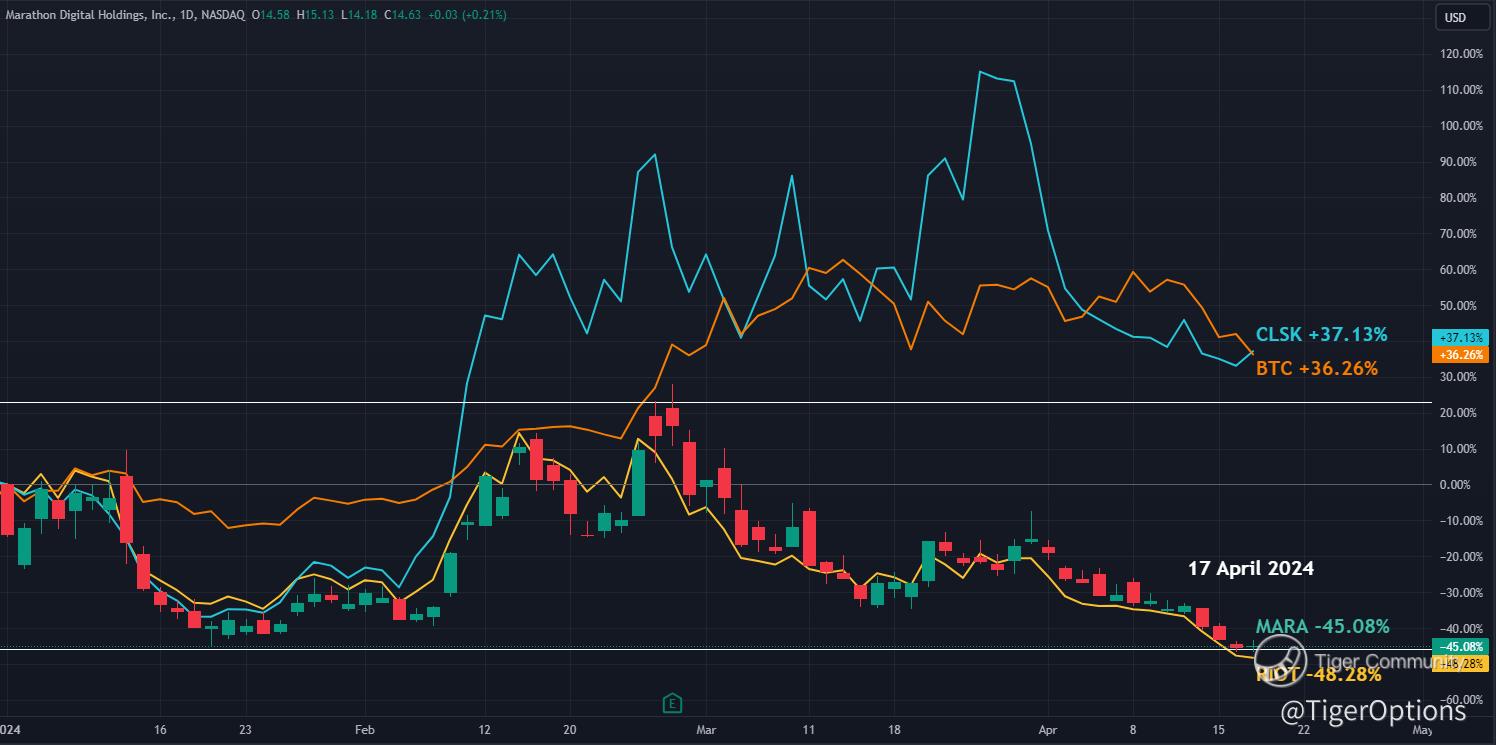Click date label 22 on the time axis

(x=1303, y=730)
